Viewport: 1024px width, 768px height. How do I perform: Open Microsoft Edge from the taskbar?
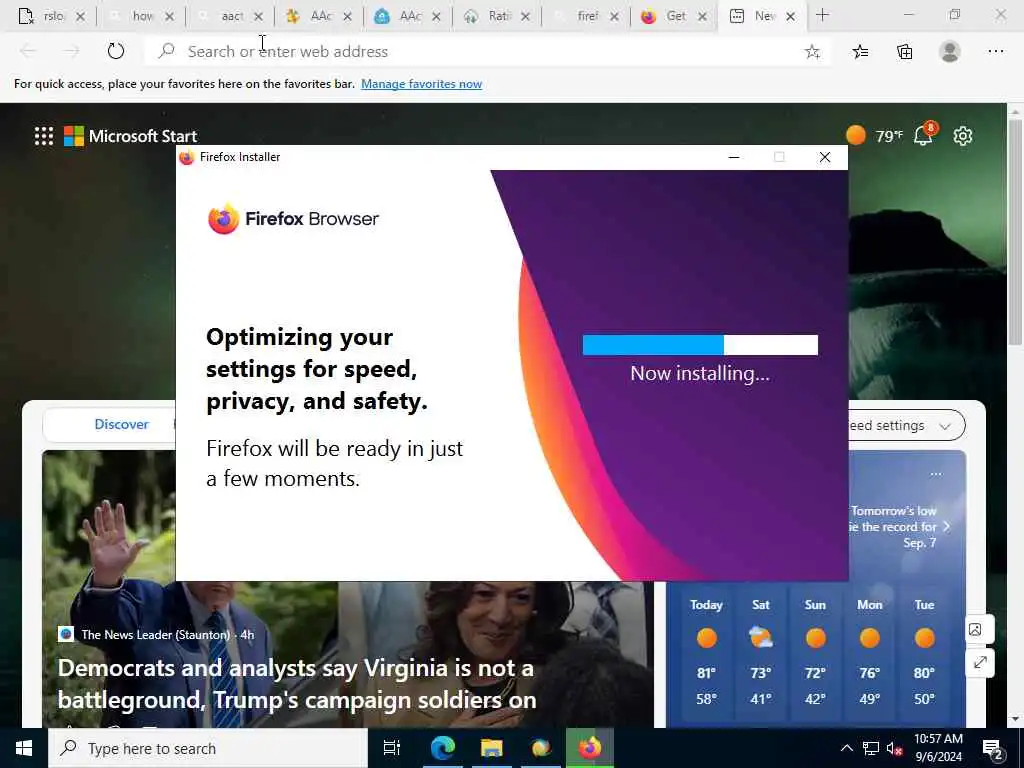click(442, 748)
